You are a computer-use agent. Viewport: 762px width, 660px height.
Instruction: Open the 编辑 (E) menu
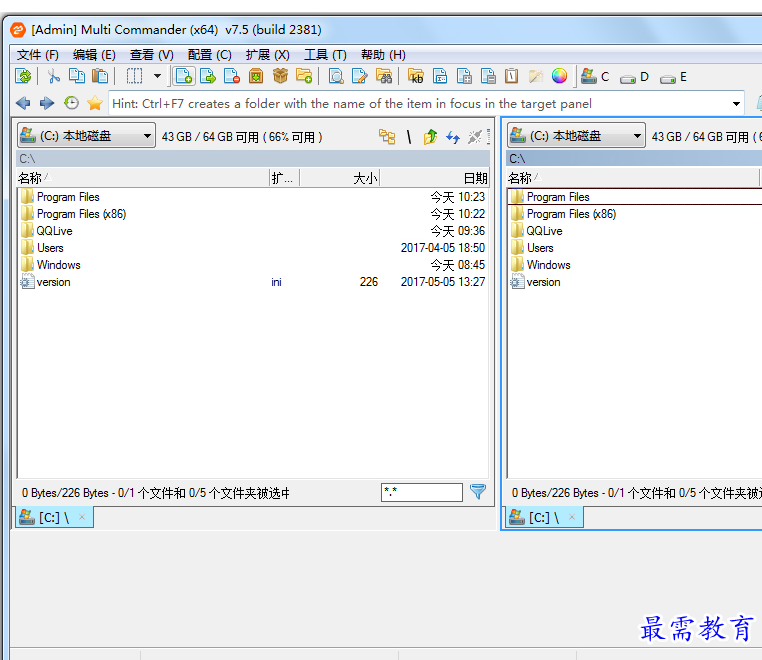pyautogui.click(x=94, y=55)
